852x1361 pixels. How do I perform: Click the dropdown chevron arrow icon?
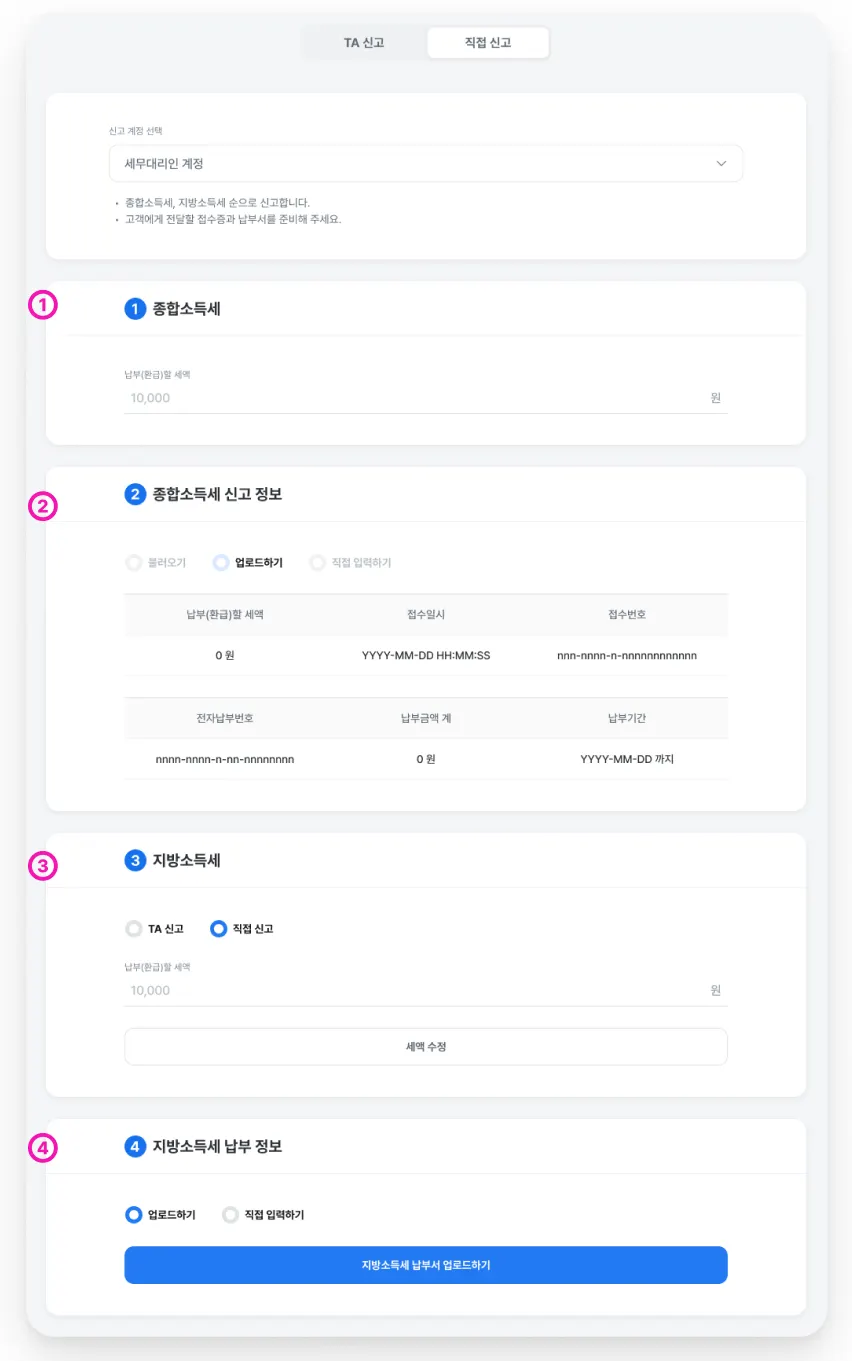pyautogui.click(x=721, y=163)
